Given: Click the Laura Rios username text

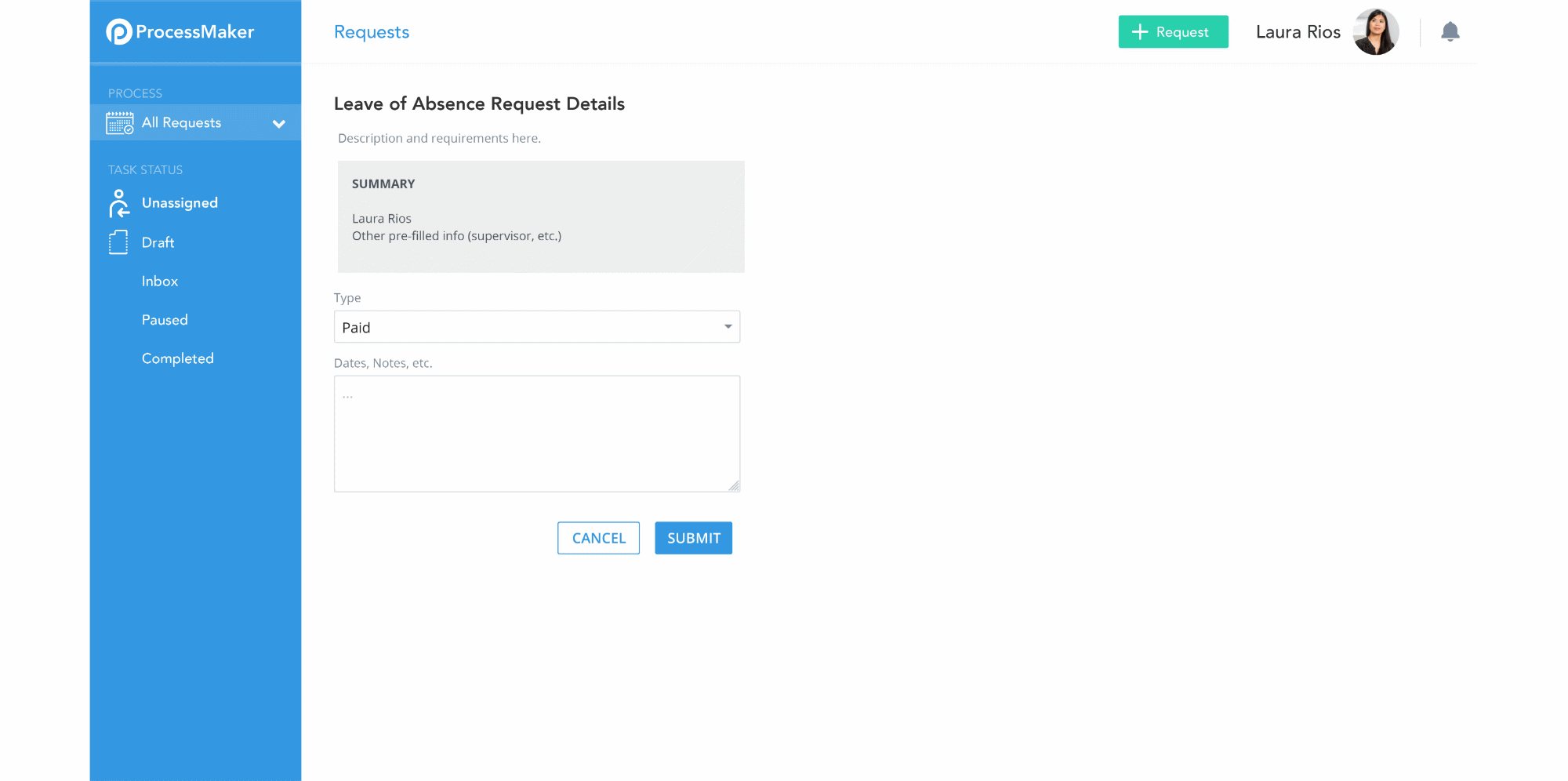Looking at the screenshot, I should 1298,32.
